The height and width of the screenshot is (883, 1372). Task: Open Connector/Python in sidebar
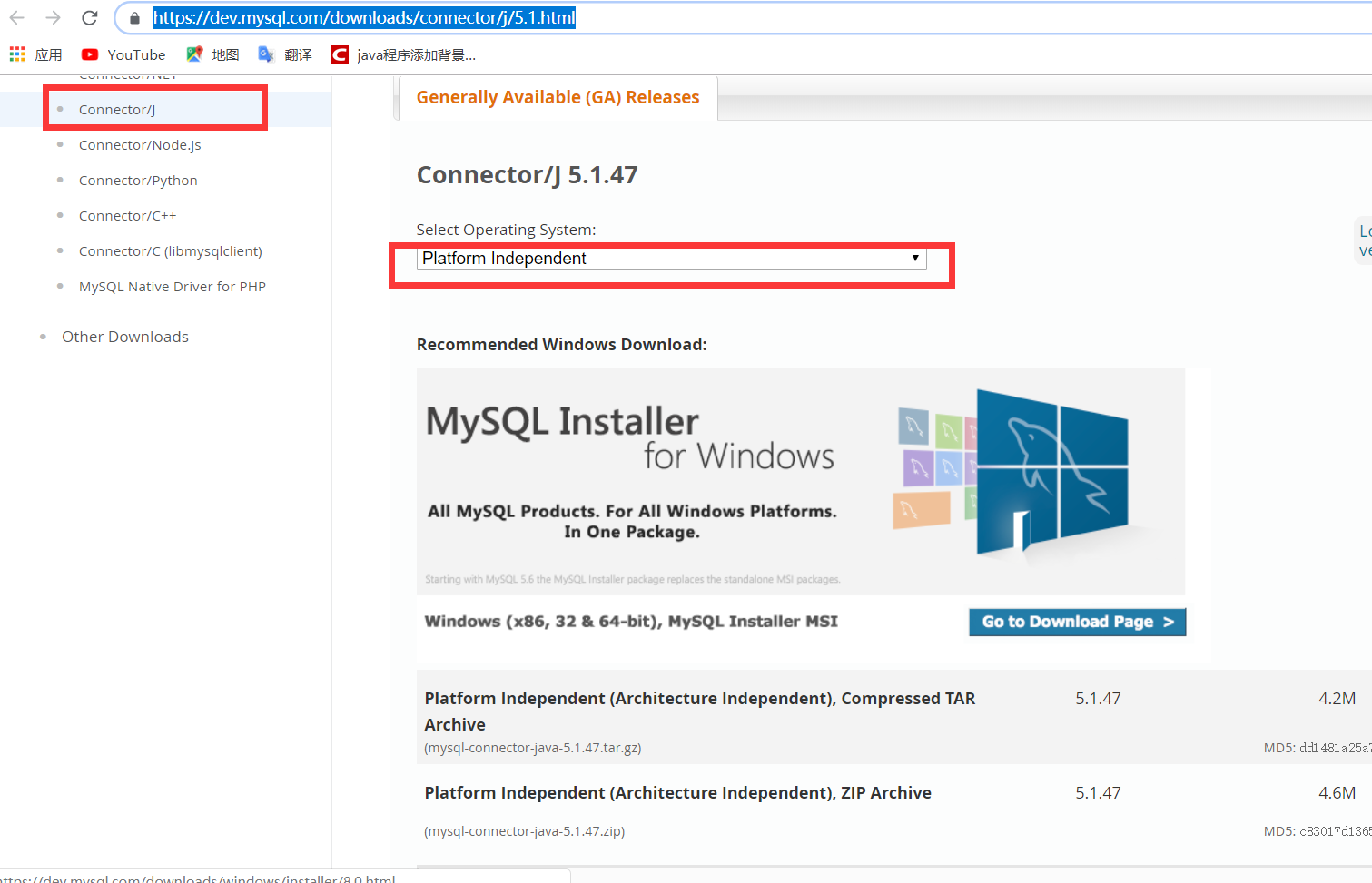point(138,181)
